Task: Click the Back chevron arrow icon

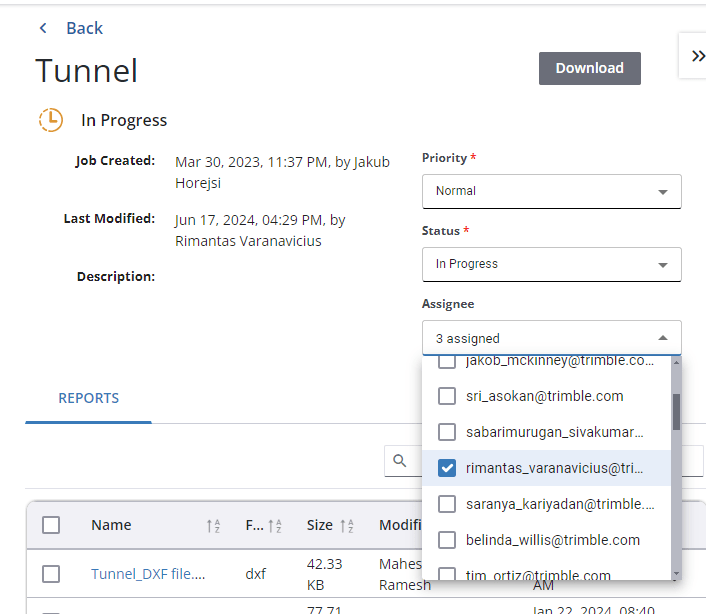Action: coord(43,28)
